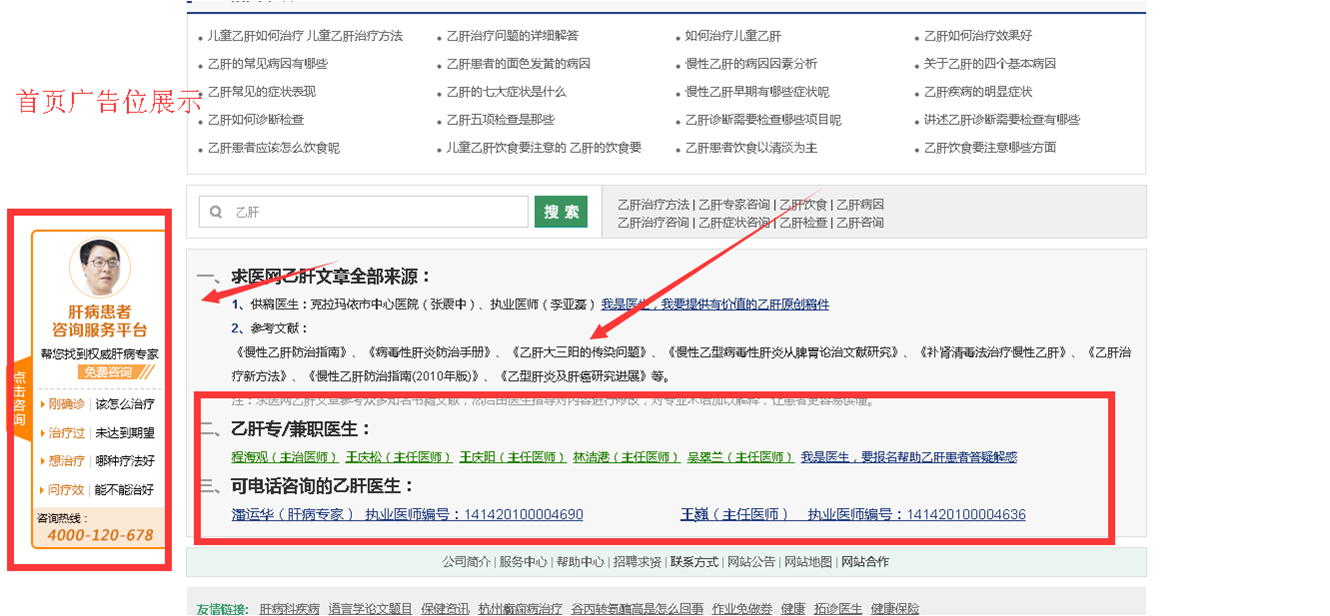Click the orange 点击咨询 side tab
The height and width of the screenshot is (616, 1330).
click(19, 397)
